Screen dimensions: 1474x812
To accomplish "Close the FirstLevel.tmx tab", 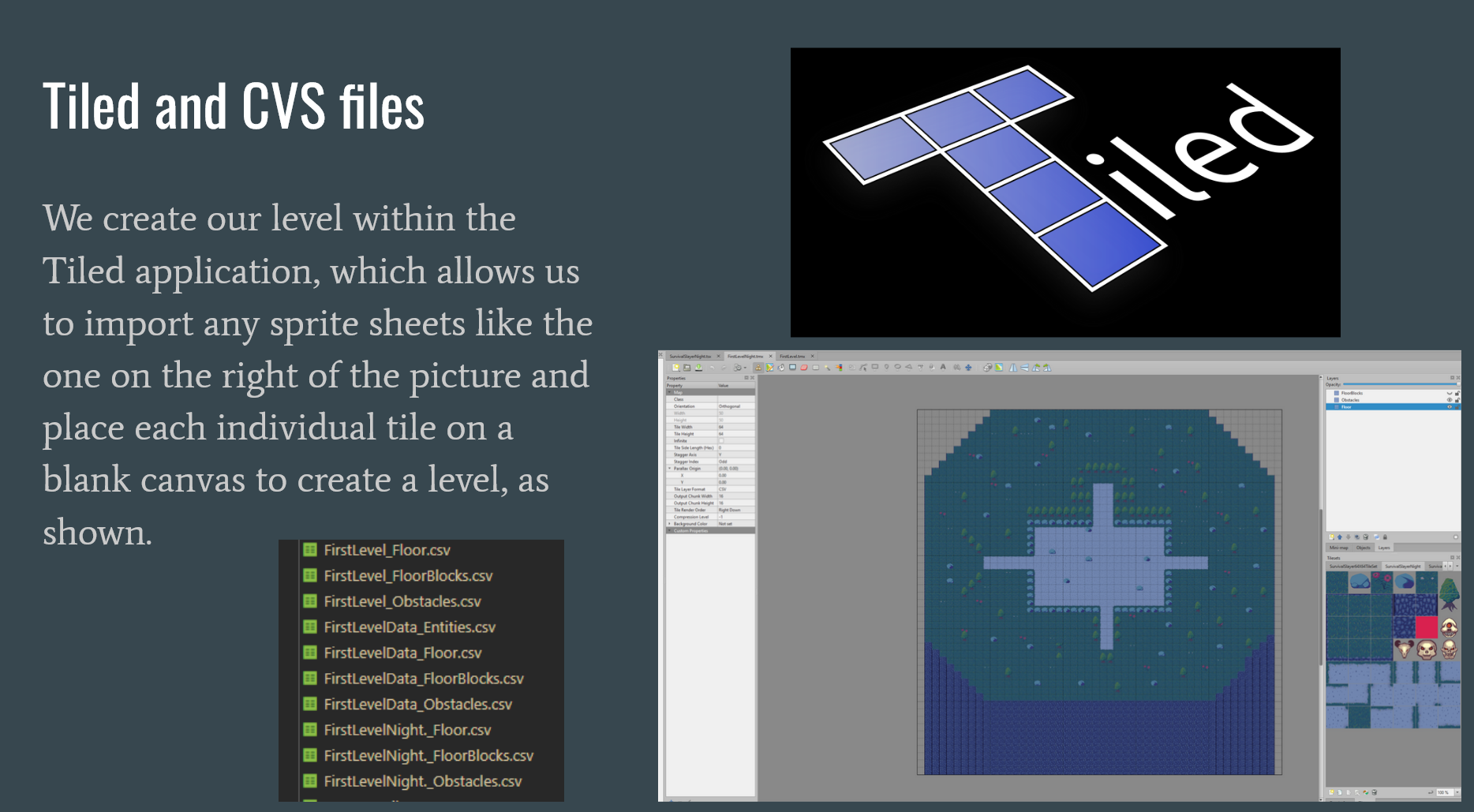I will (813, 357).
